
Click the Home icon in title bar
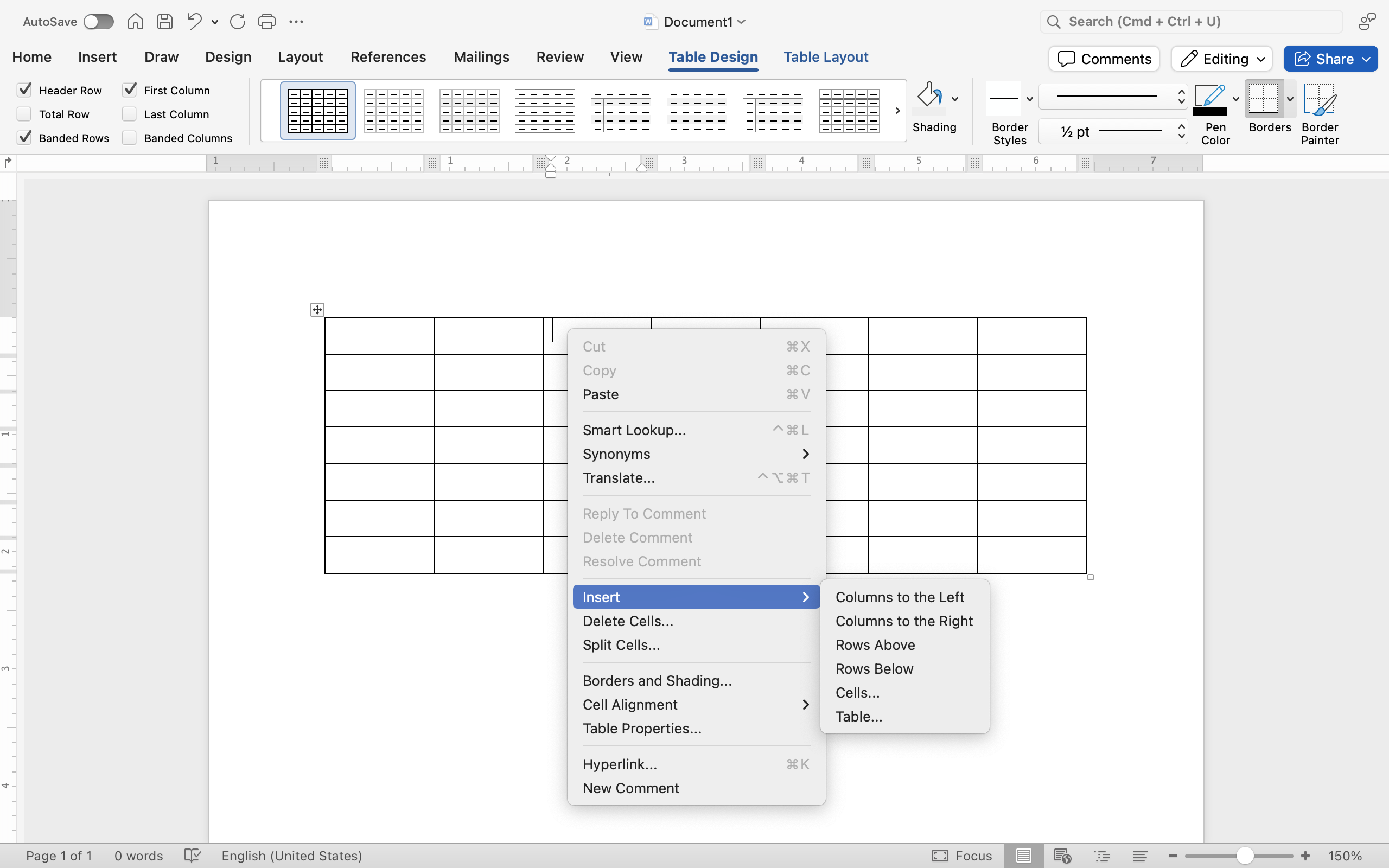click(136, 22)
